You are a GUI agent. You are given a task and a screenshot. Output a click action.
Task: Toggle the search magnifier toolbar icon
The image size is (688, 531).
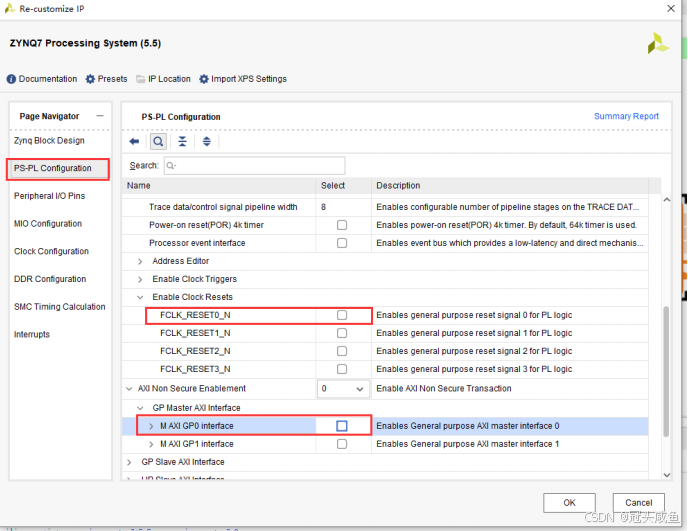tap(158, 142)
